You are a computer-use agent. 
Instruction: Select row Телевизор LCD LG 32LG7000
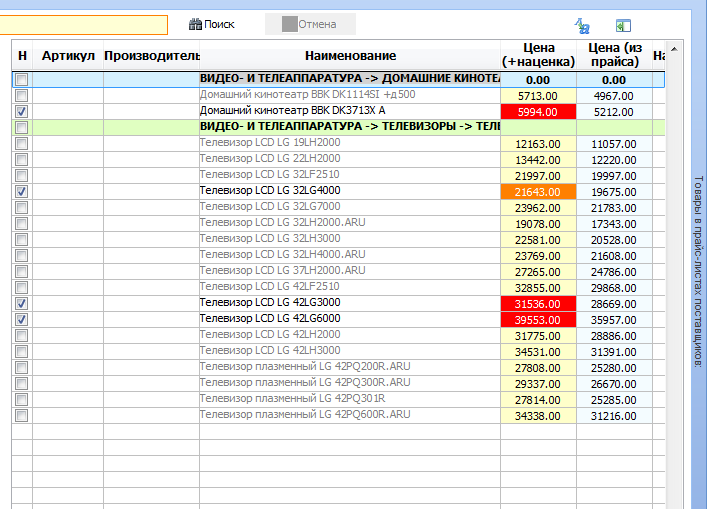point(338,208)
